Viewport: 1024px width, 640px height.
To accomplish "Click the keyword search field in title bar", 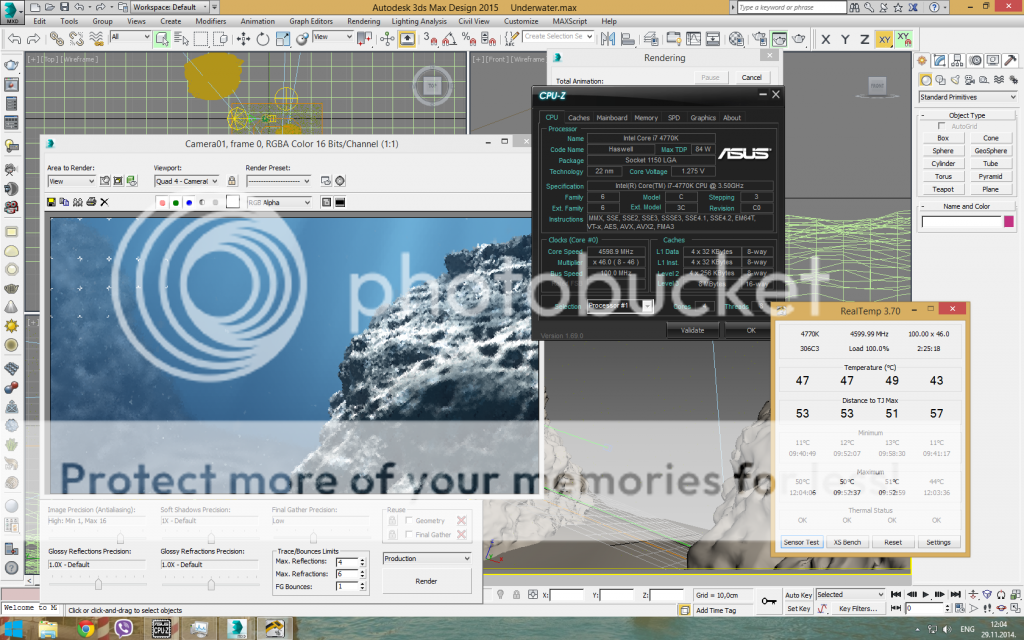I will (792, 7).
